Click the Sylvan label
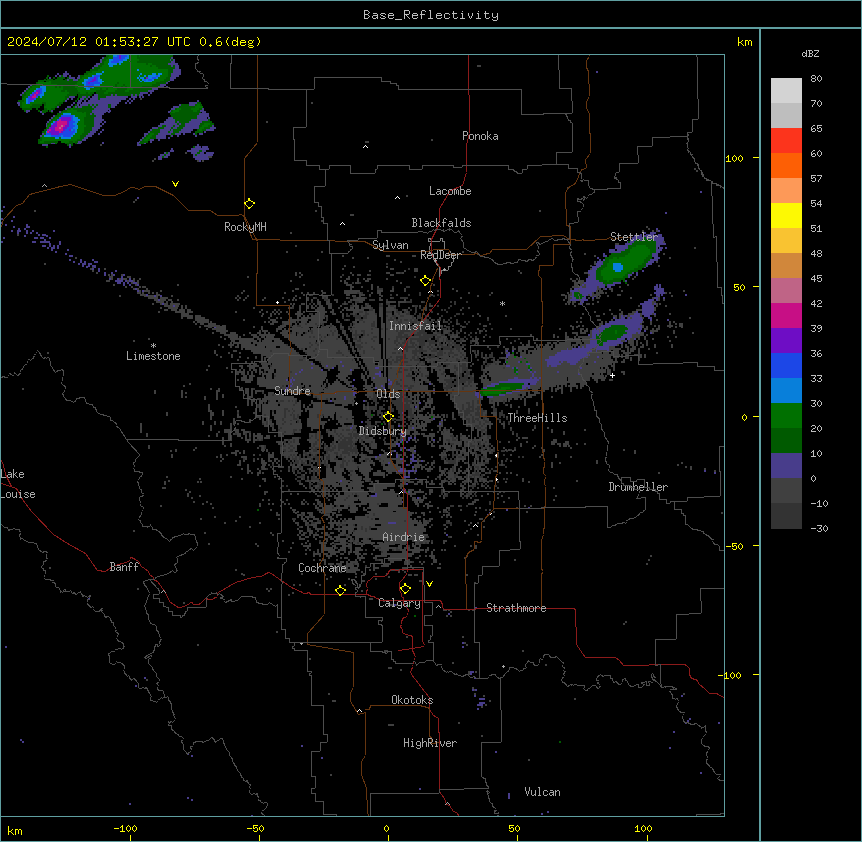This screenshot has width=862, height=842. [390, 245]
